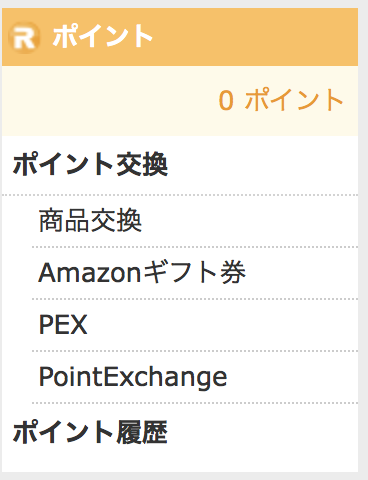
Task: Click the number 0 in the balance
Action: click(x=226, y=101)
